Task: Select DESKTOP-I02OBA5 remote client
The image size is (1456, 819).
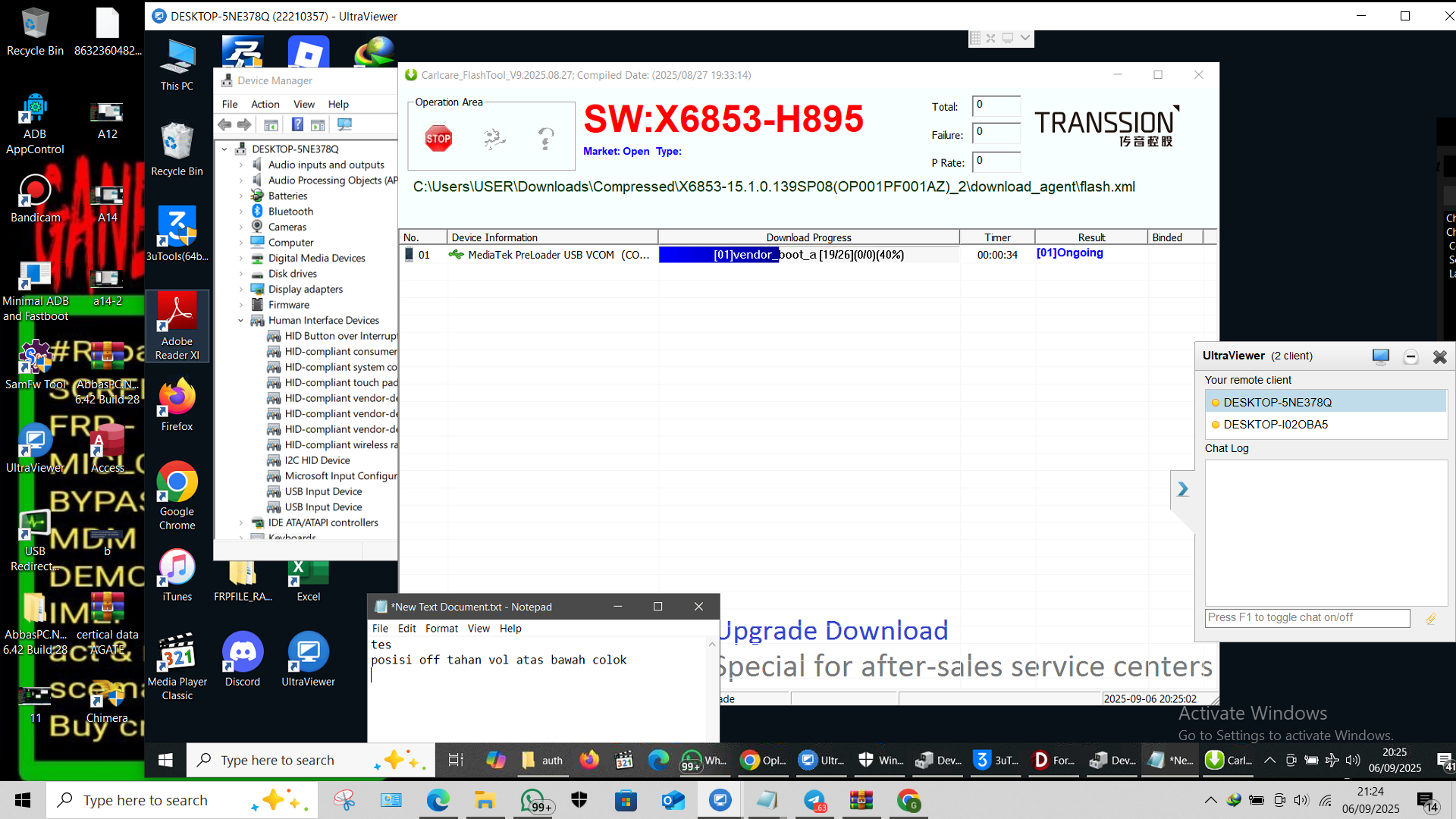Action: [1276, 425]
